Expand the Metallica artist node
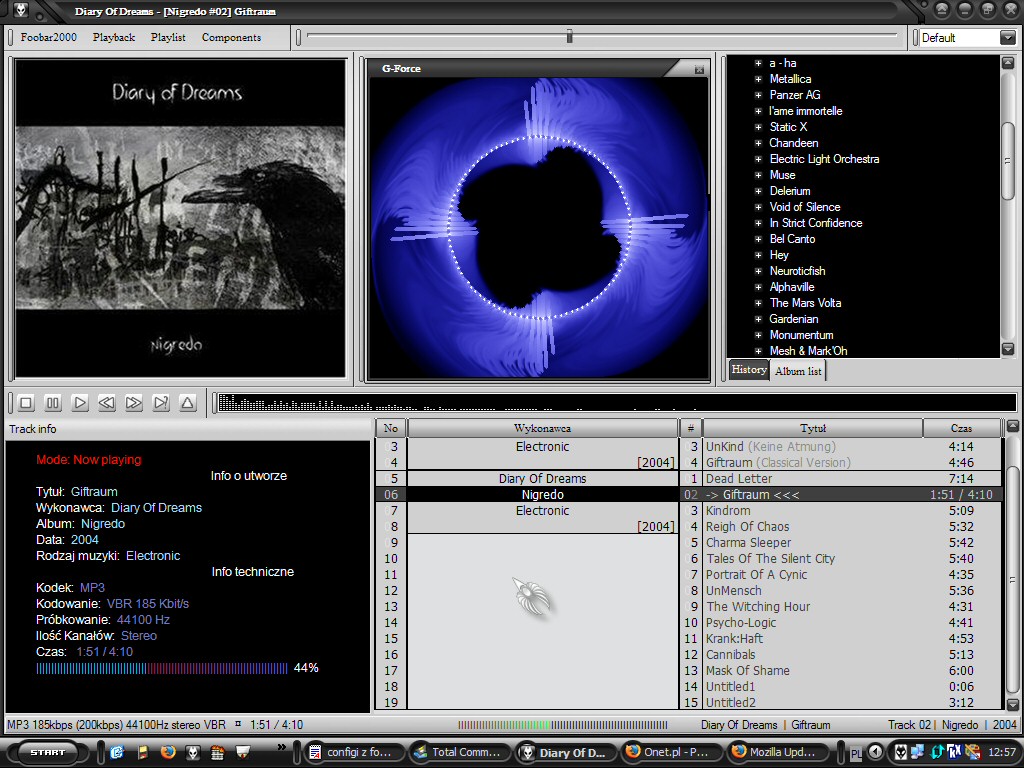Viewport: 1024px width, 768px height. coord(758,79)
